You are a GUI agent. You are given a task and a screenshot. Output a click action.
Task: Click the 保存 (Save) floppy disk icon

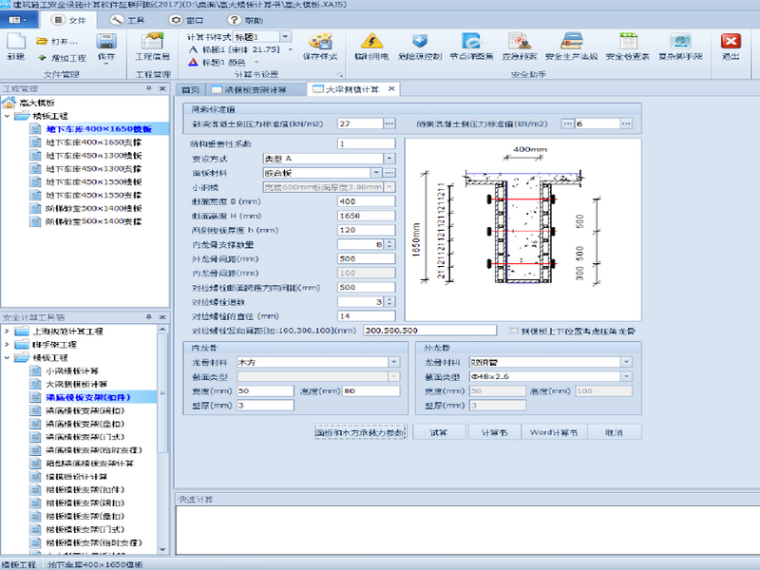pyautogui.click(x=106, y=43)
